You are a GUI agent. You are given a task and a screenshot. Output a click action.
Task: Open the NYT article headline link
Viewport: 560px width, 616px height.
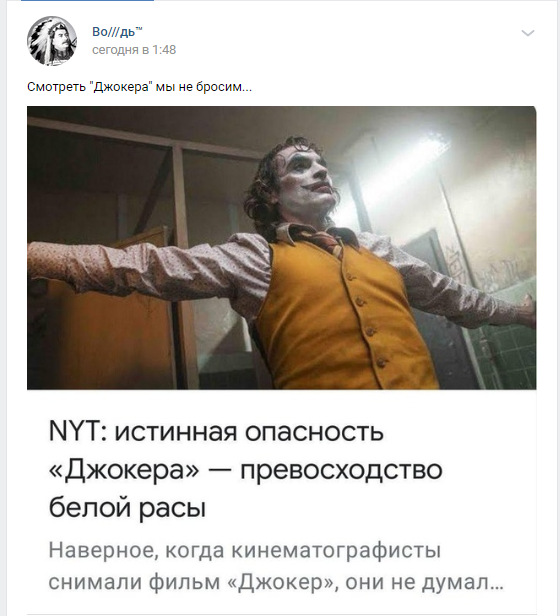point(246,470)
